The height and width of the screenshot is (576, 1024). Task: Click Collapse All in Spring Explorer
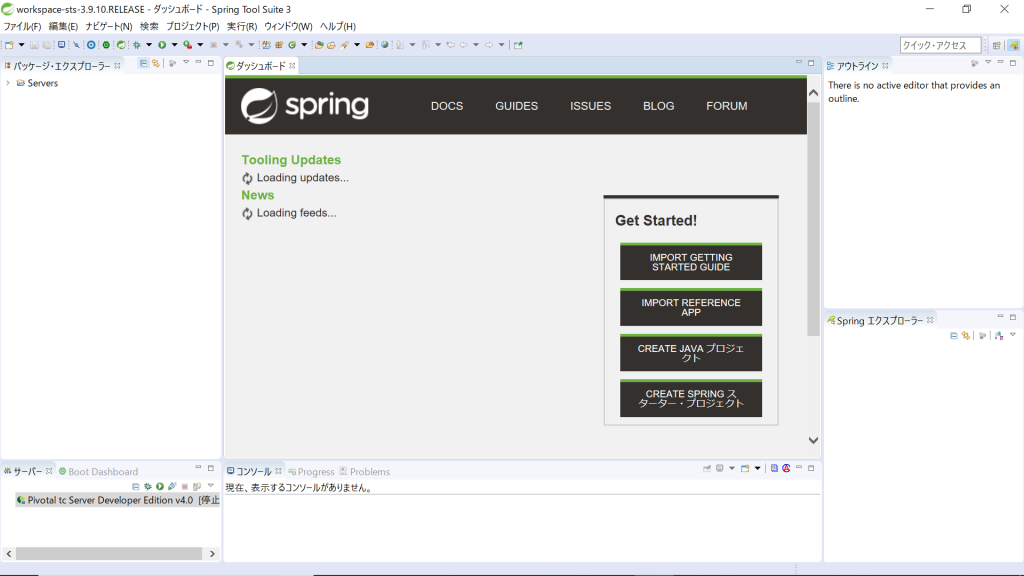(953, 336)
